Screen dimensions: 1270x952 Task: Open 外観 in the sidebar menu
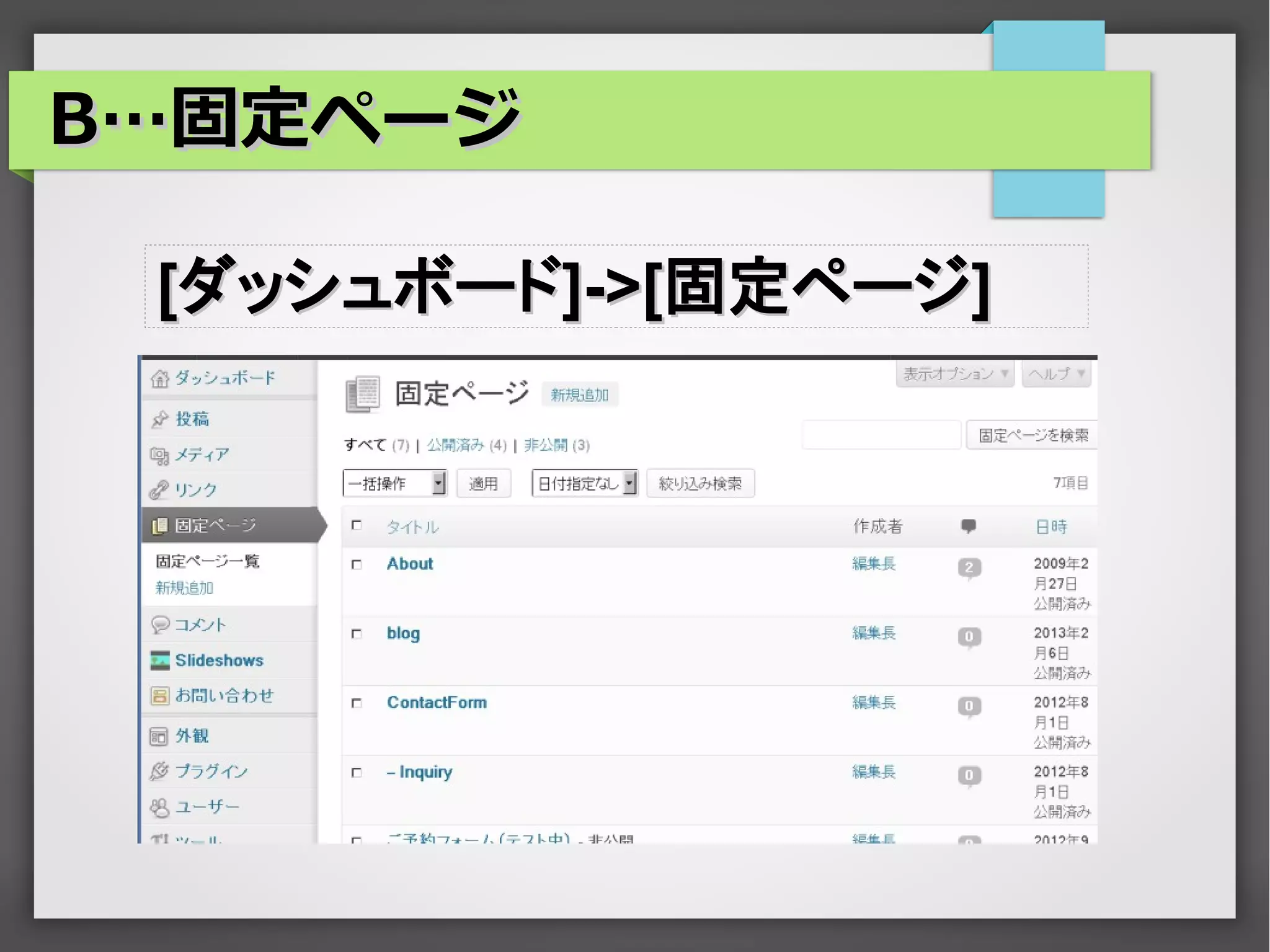point(192,736)
